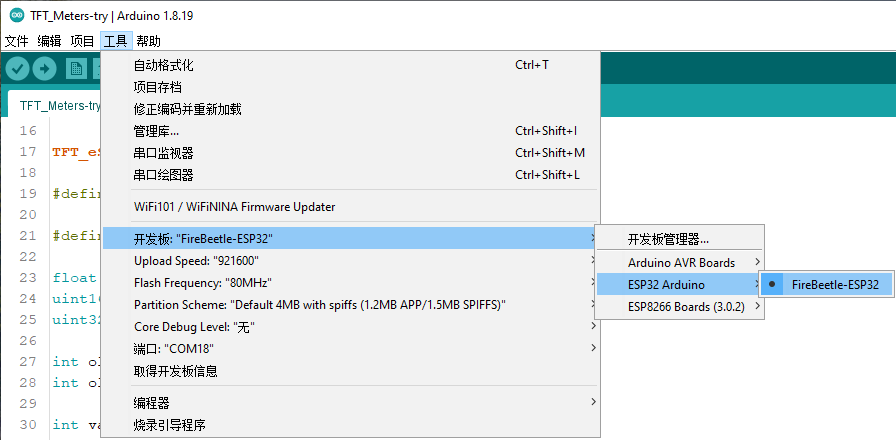Click 取得开发板信息 entry

coord(351,371)
